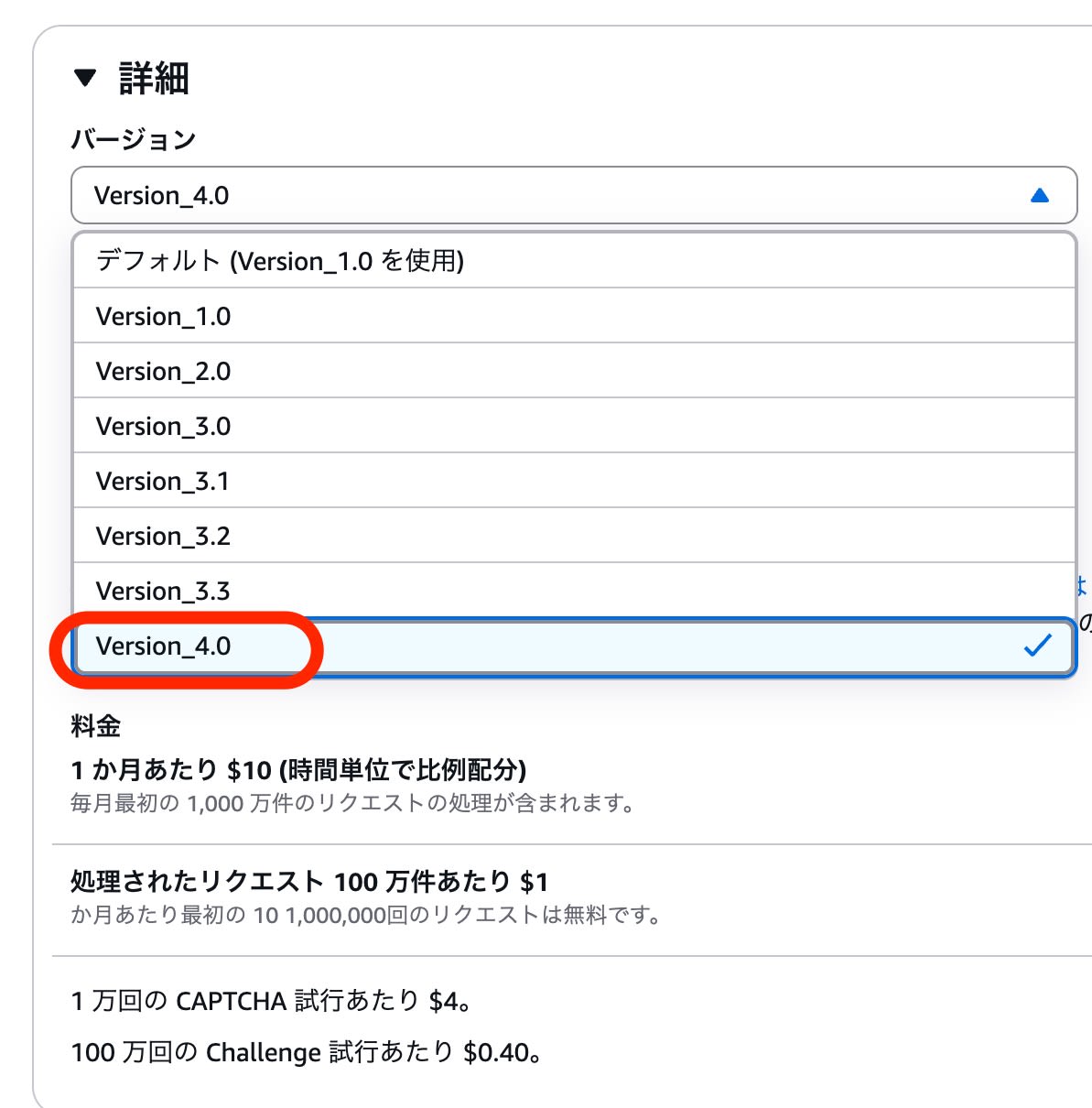The height and width of the screenshot is (1108, 1092).
Task: Click 処理されたリクエスト 100 万件あたり $1 line
Action: 309,882
